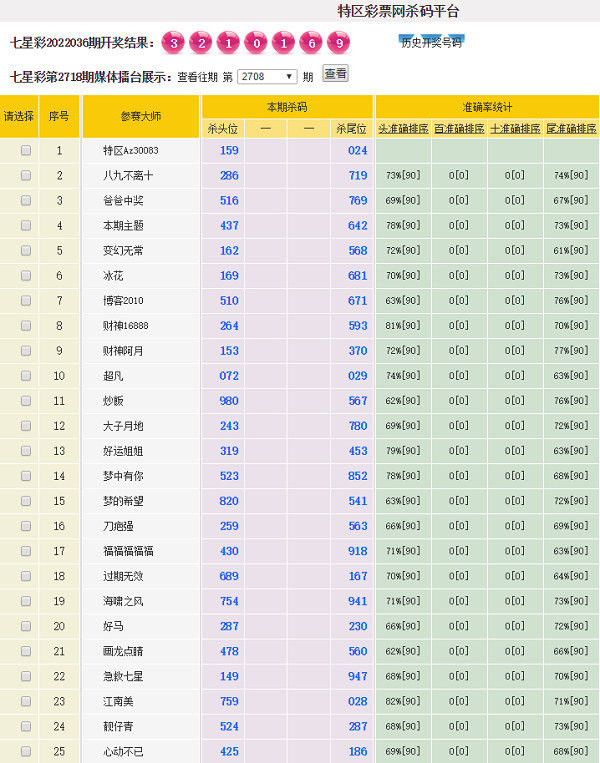Sort by 头准确排序 column header

[403, 129]
